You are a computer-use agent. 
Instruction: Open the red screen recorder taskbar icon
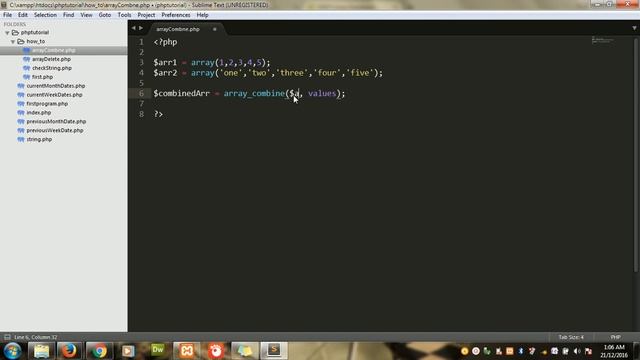click(216, 351)
